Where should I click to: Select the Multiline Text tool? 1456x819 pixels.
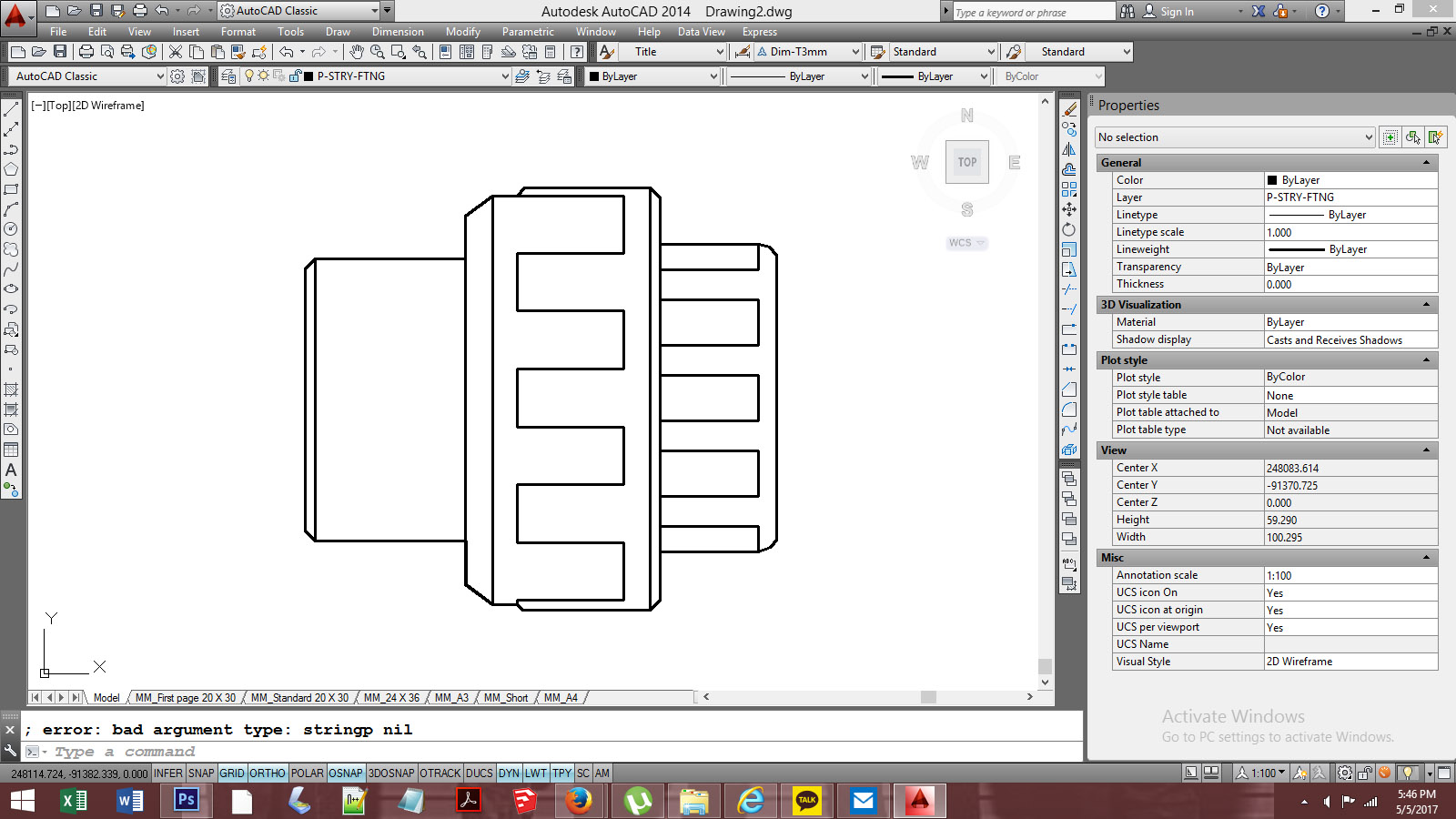(11, 470)
